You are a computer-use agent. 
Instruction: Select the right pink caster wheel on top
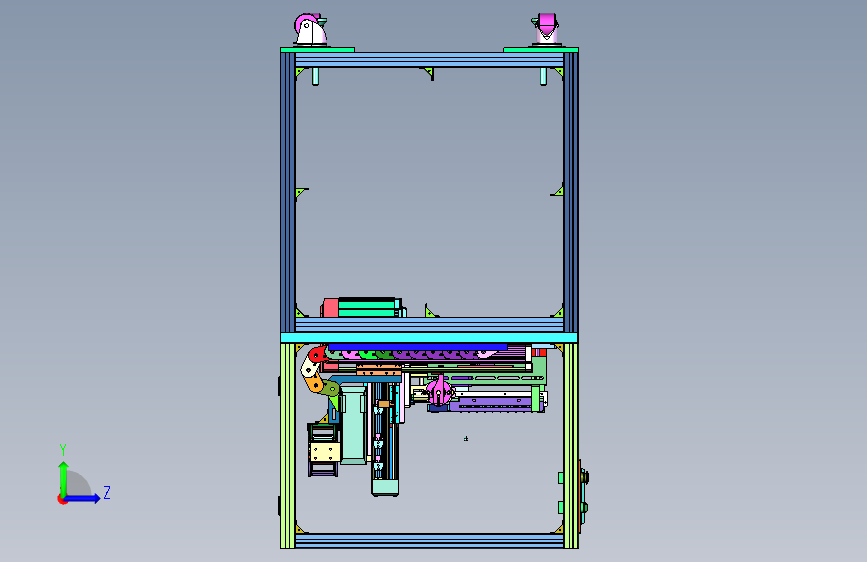546,23
